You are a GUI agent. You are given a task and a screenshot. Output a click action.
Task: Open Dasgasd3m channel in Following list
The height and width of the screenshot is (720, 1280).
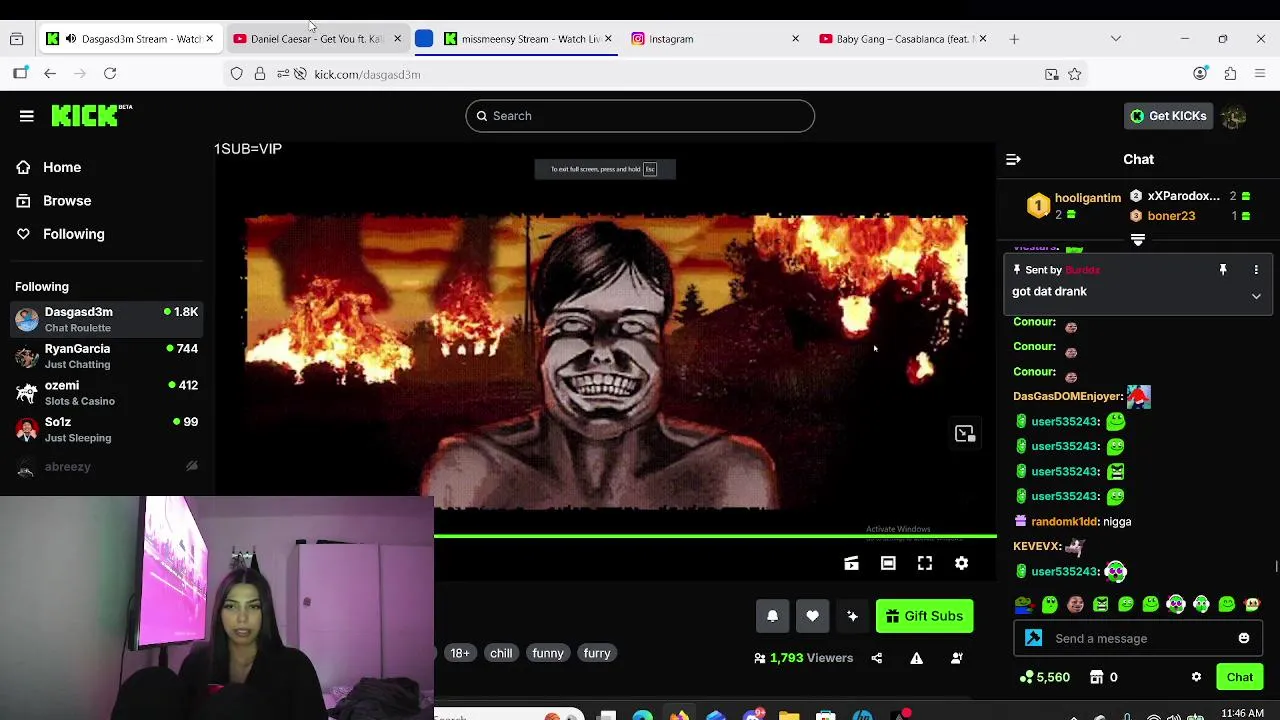tap(107, 320)
